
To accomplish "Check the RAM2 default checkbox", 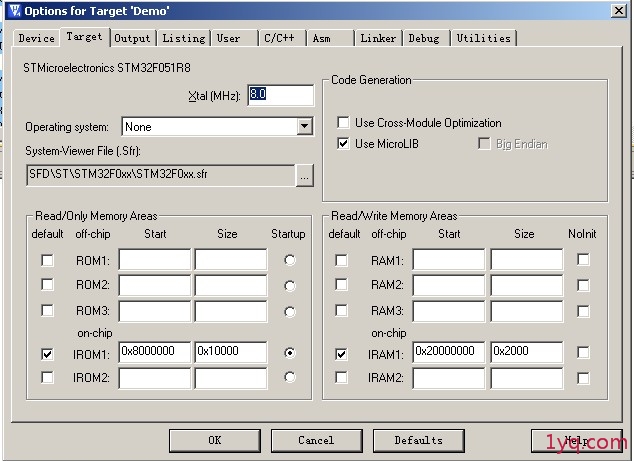I will tap(341, 284).
